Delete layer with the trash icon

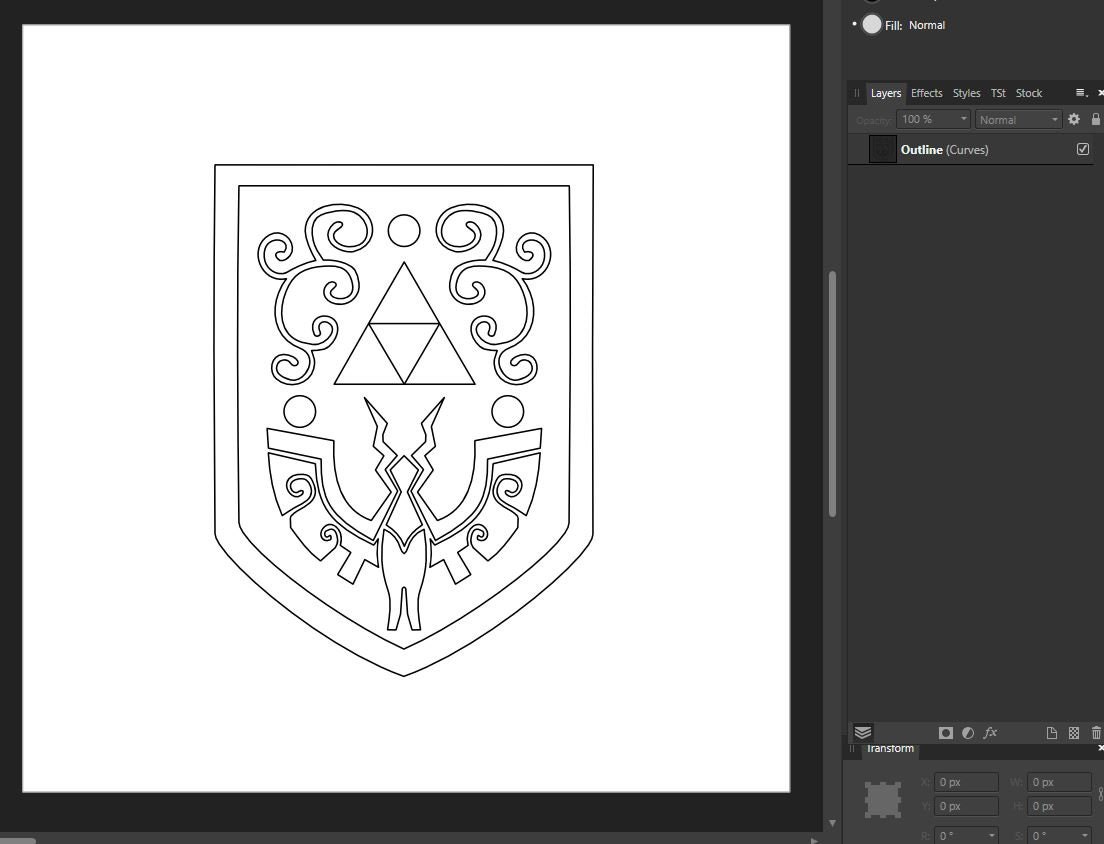1095,733
